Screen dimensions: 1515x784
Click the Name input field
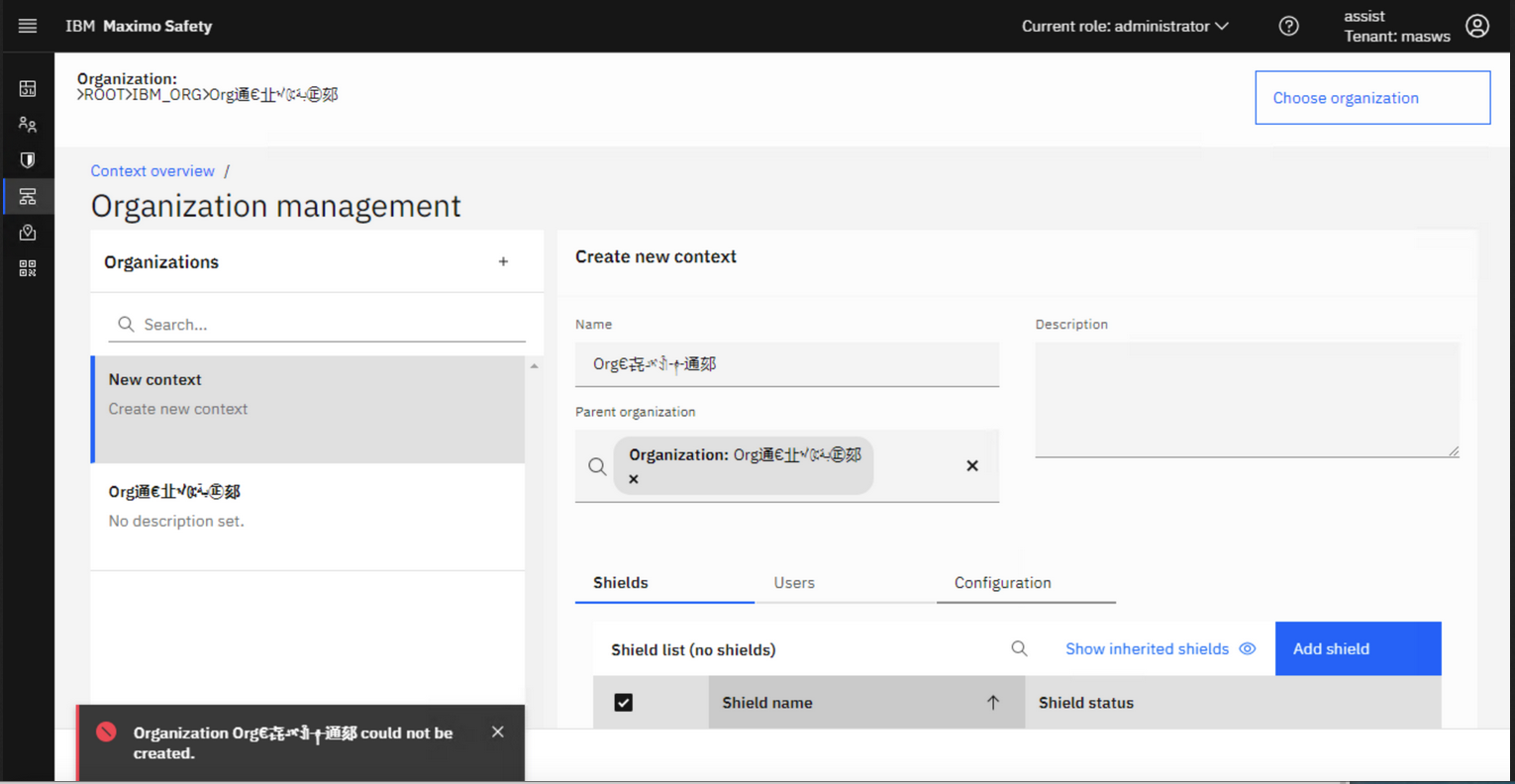(787, 364)
